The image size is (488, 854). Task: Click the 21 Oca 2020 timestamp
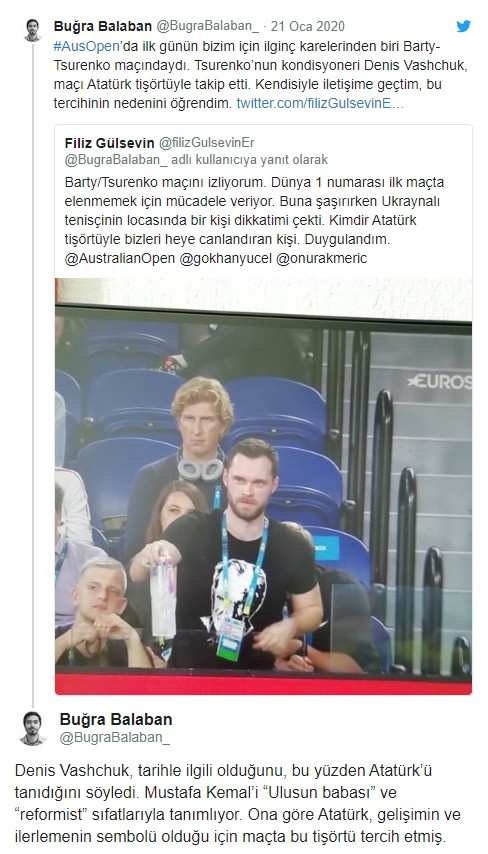[x=308, y=26]
